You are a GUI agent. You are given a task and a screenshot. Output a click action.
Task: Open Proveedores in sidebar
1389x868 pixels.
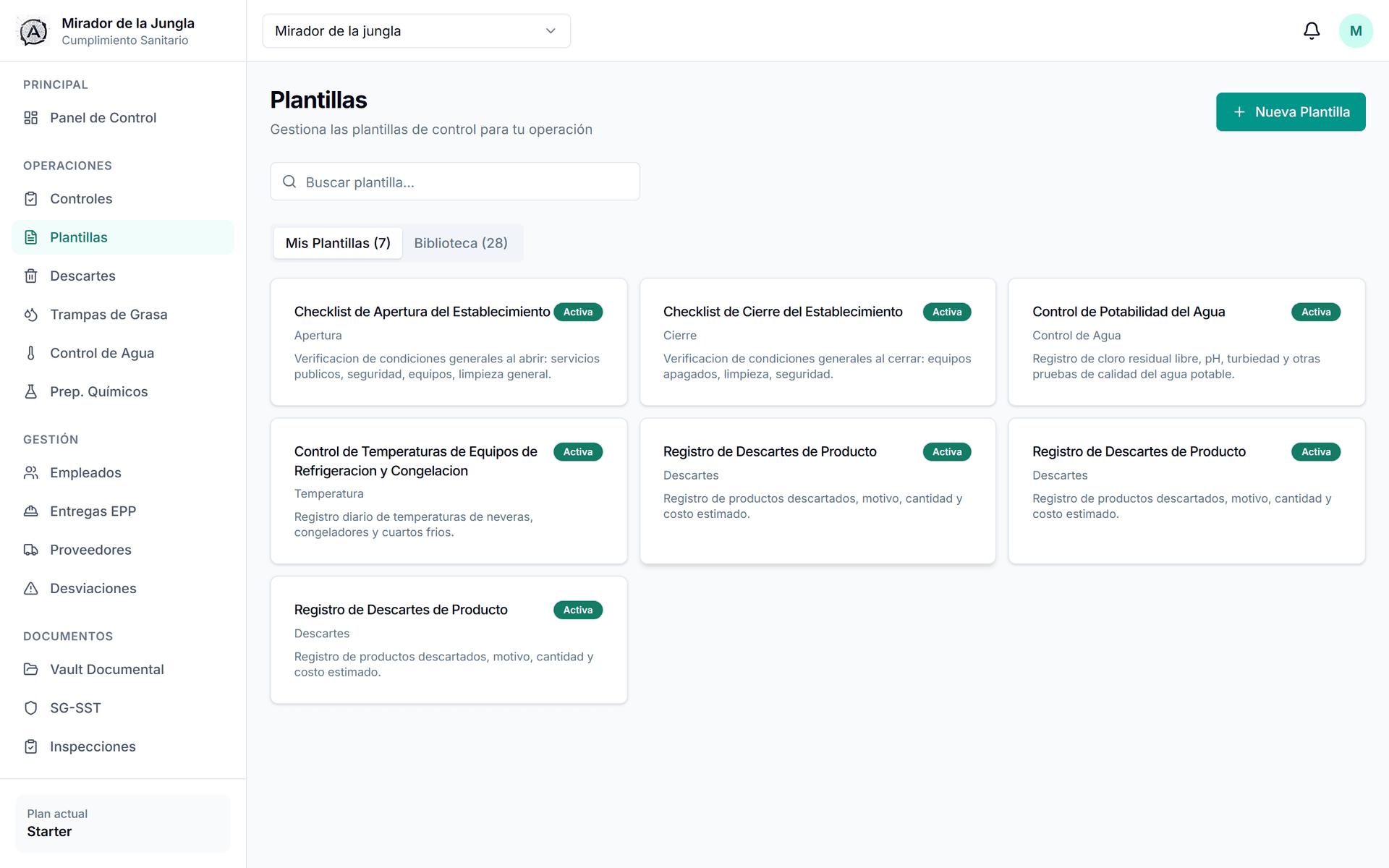[x=123, y=550]
